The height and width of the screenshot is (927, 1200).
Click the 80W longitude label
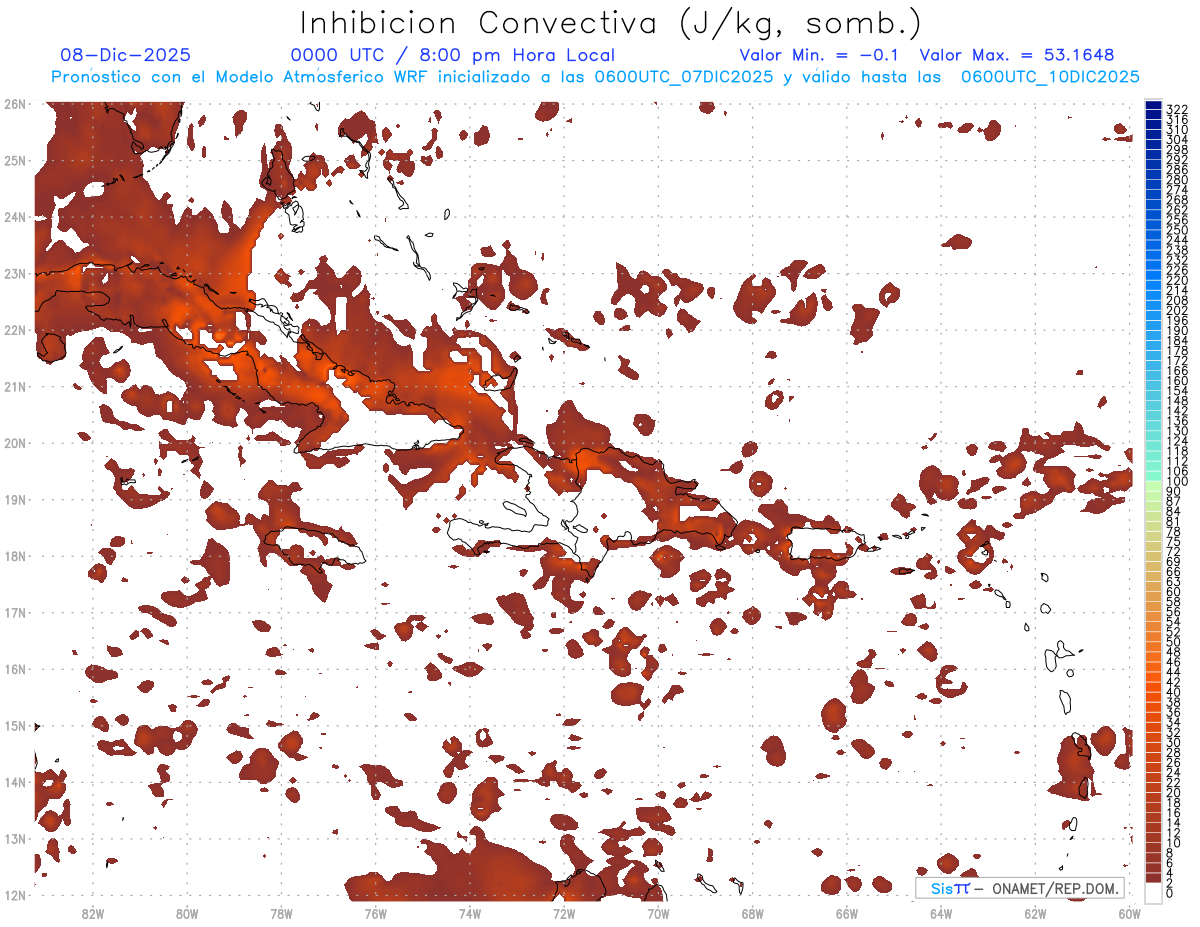[x=186, y=914]
